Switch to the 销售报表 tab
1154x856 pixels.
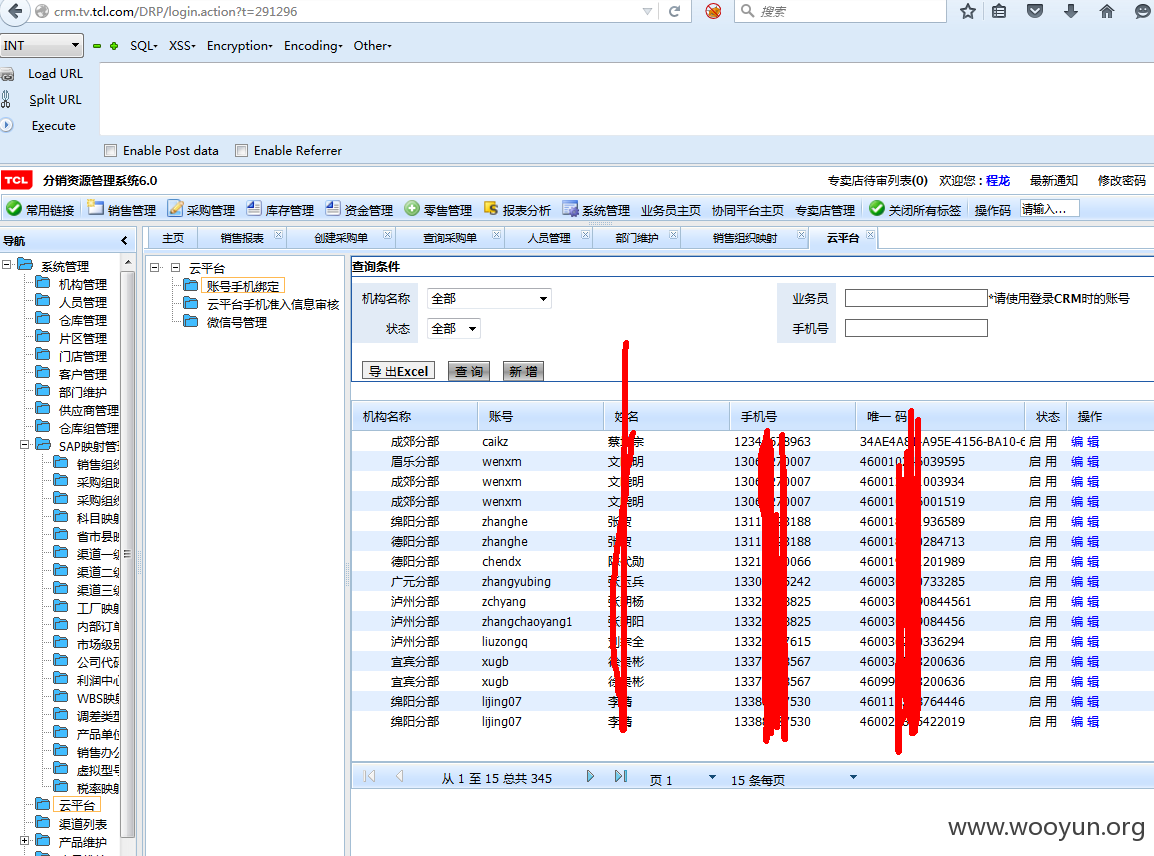(x=242, y=238)
